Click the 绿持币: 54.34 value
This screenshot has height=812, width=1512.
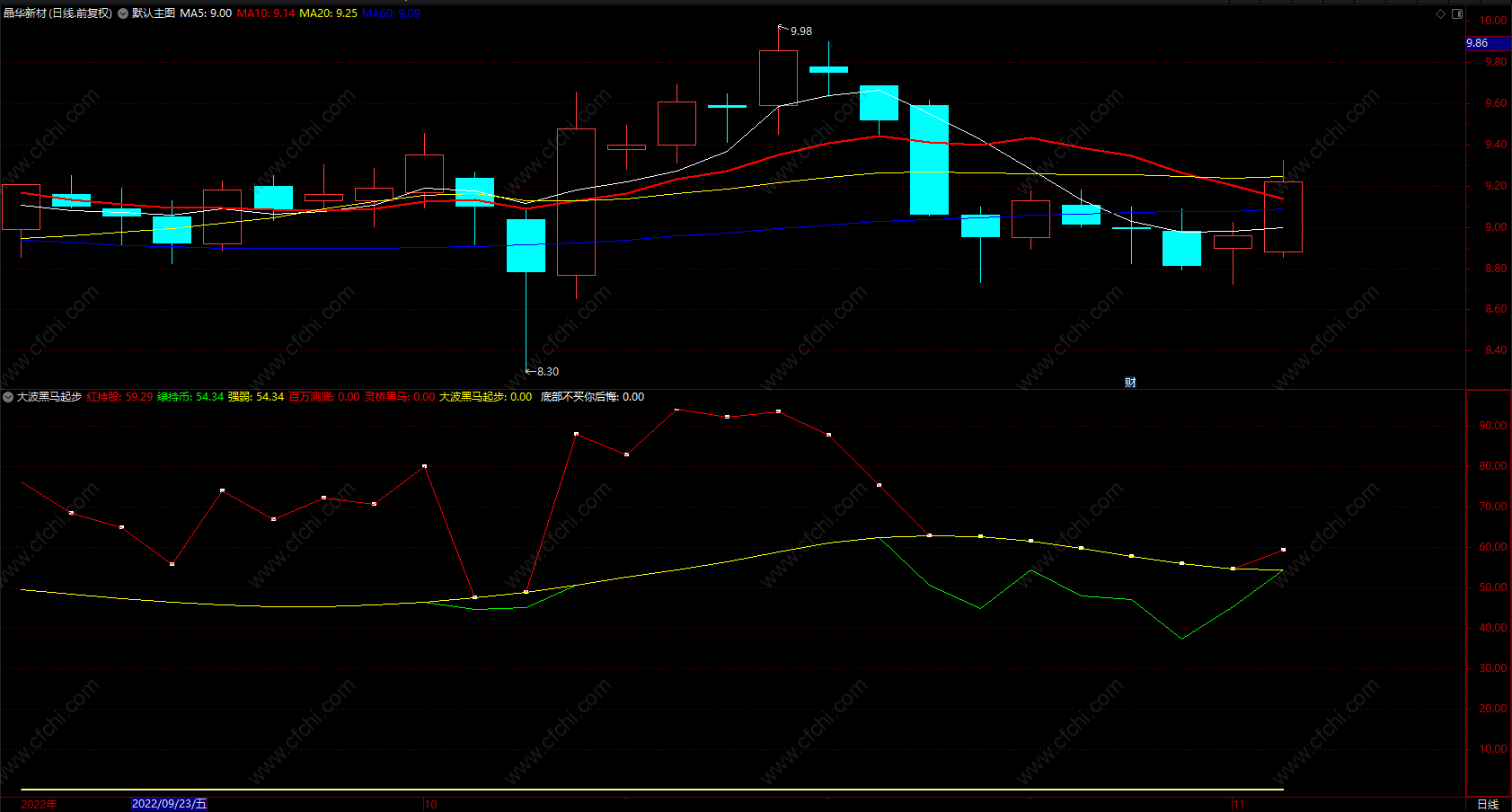click(x=190, y=397)
